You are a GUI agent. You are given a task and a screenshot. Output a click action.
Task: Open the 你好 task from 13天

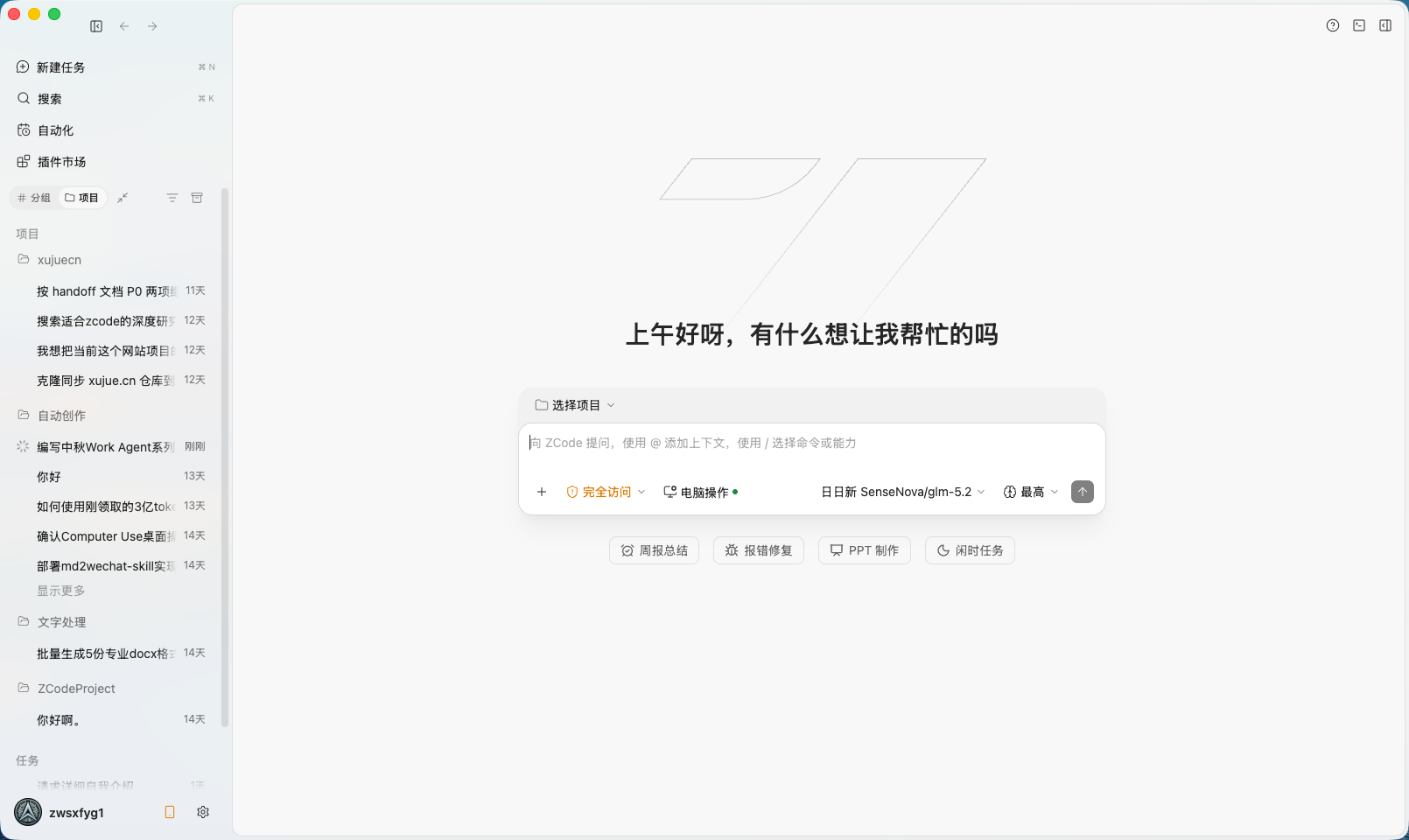[x=115, y=477]
